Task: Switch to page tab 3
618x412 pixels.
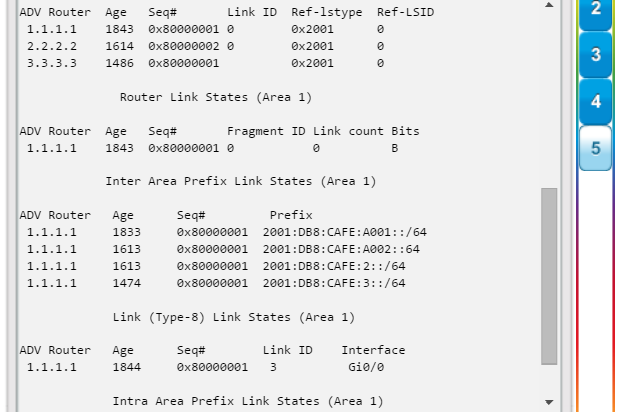Action: click(x=595, y=55)
